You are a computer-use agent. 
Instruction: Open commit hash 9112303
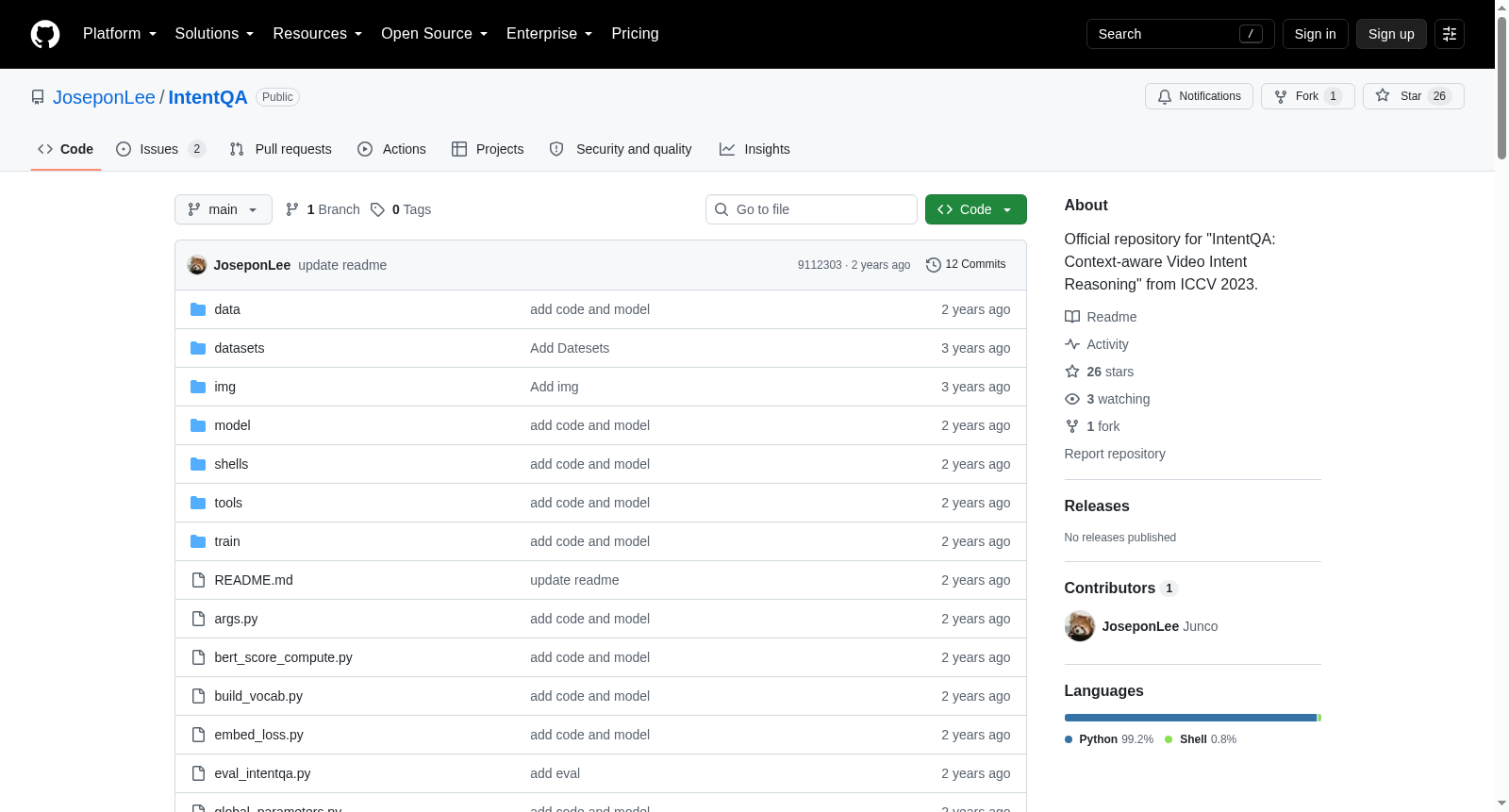[x=820, y=265]
